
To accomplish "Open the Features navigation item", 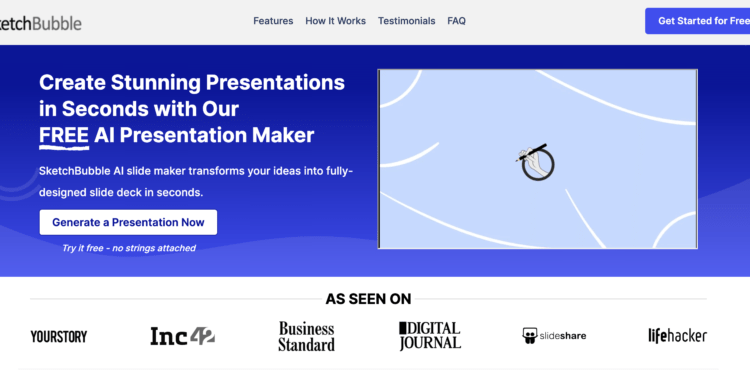I will (x=273, y=21).
